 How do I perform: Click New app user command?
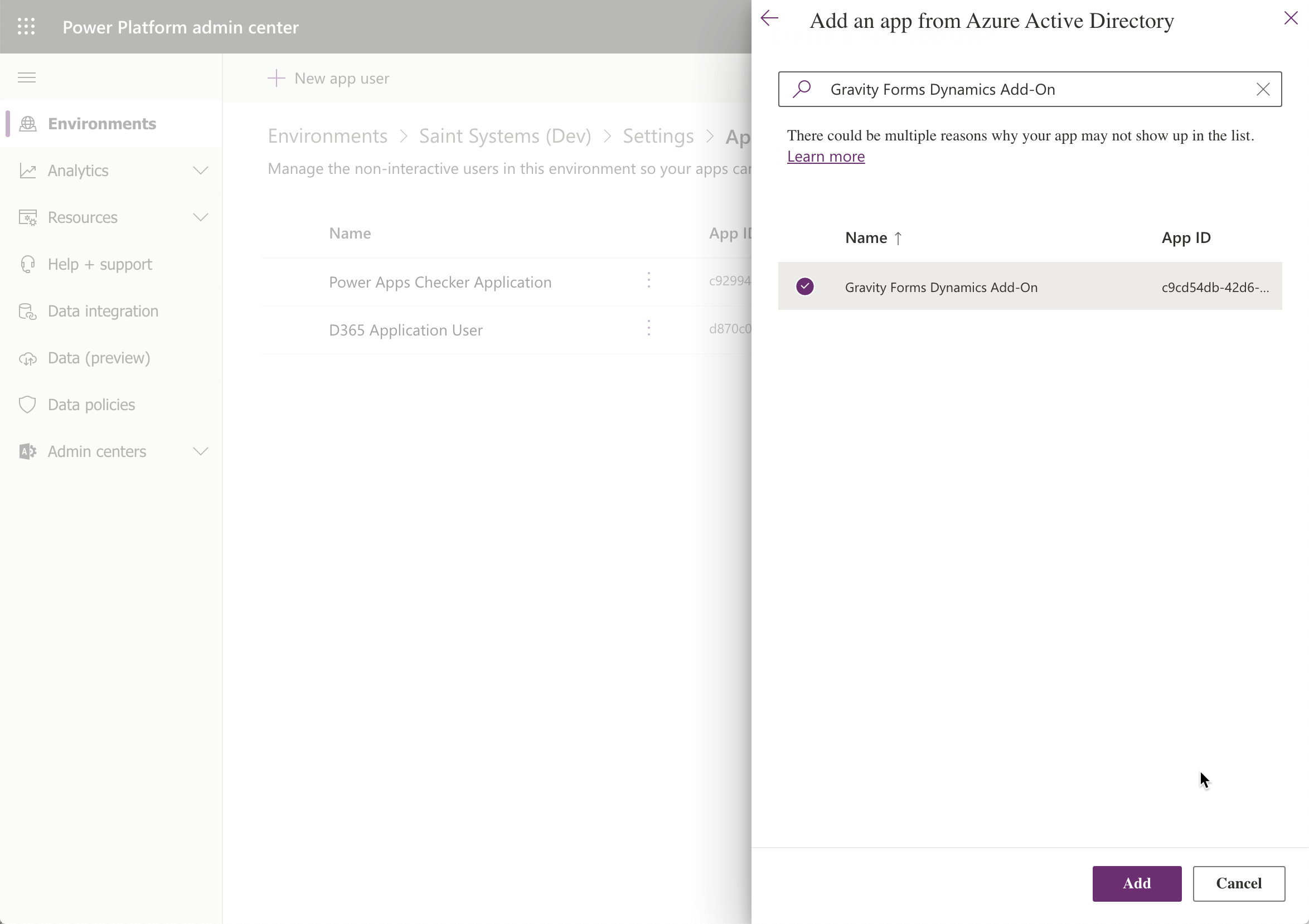[329, 78]
